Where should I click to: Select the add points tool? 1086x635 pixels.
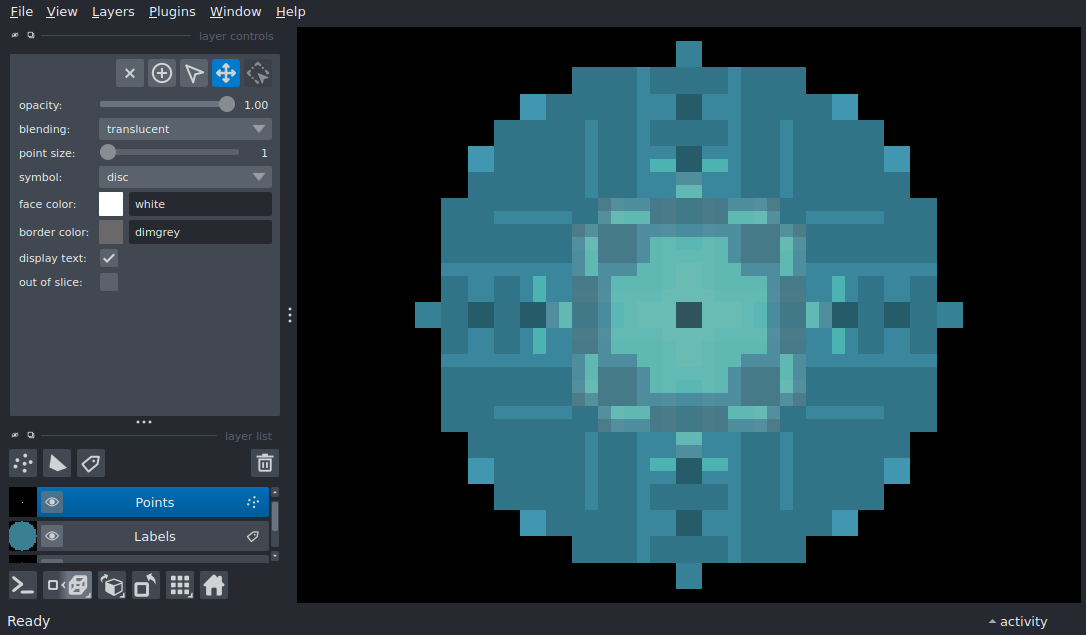tap(161, 73)
